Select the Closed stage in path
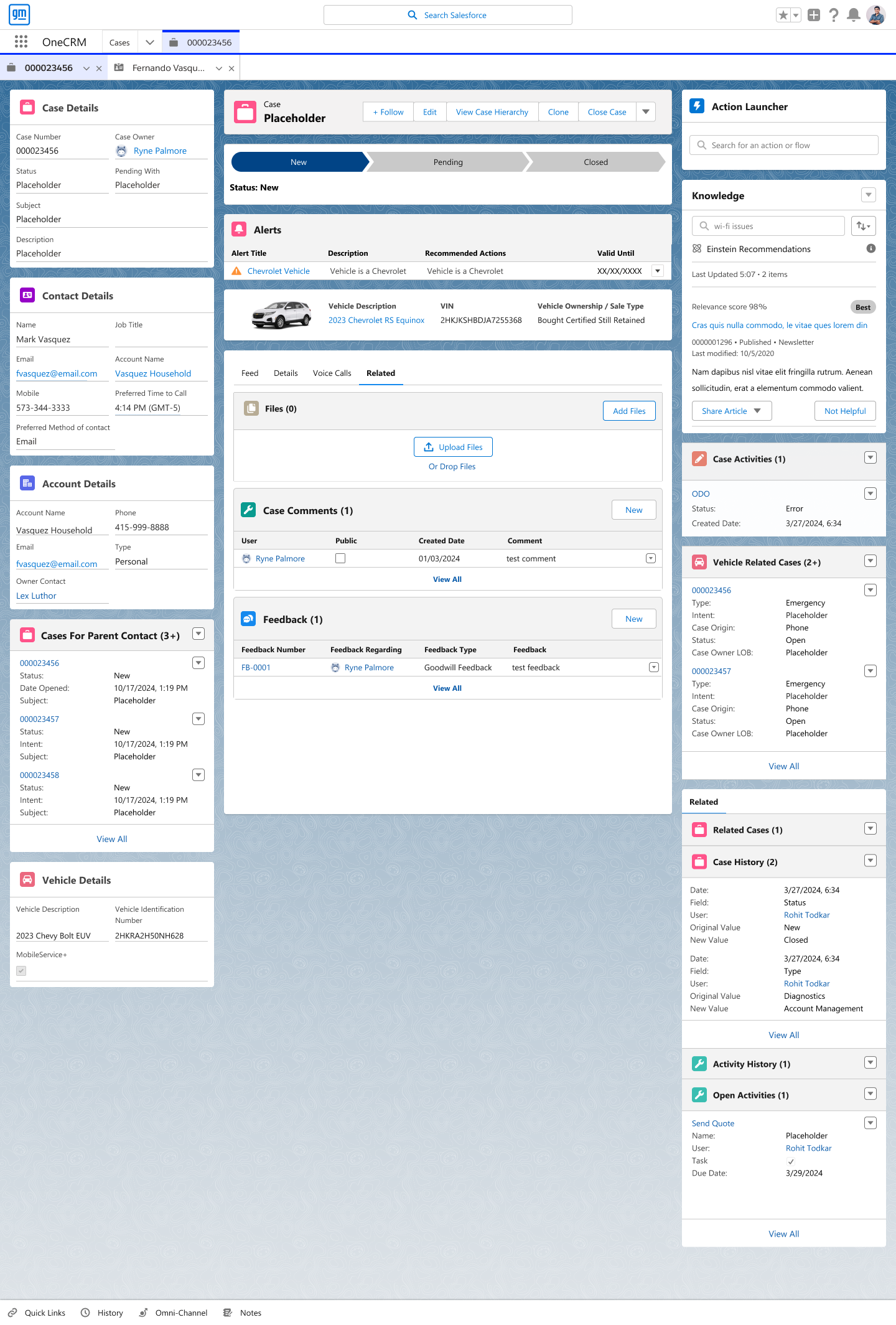This screenshot has height=1325, width=896. [x=595, y=162]
